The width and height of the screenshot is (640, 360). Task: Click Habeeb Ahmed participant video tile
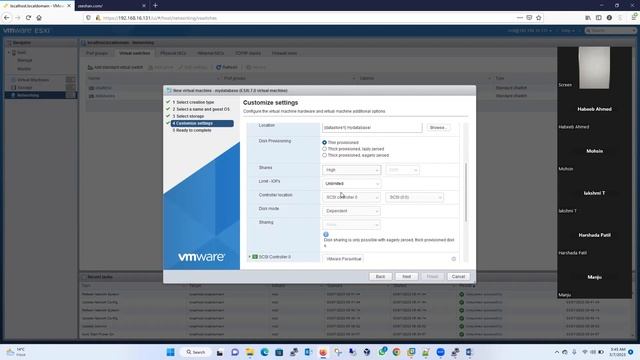click(x=594, y=109)
